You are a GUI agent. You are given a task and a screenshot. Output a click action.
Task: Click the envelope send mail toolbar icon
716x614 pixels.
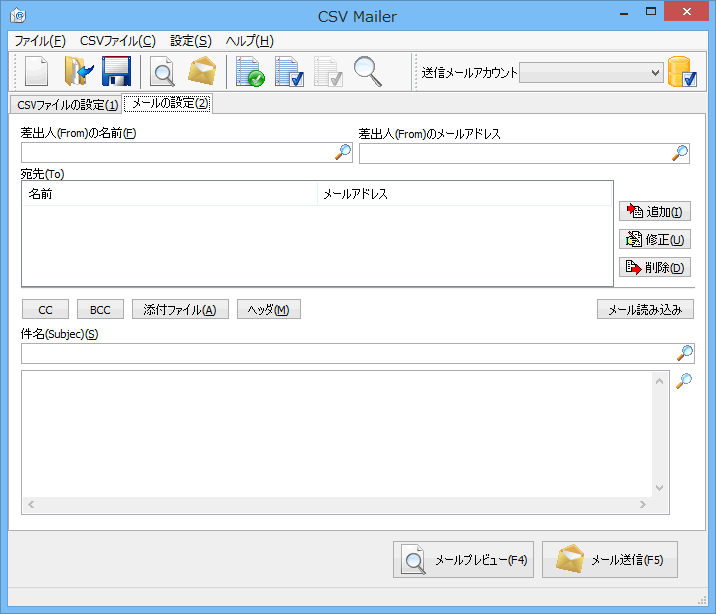point(202,72)
